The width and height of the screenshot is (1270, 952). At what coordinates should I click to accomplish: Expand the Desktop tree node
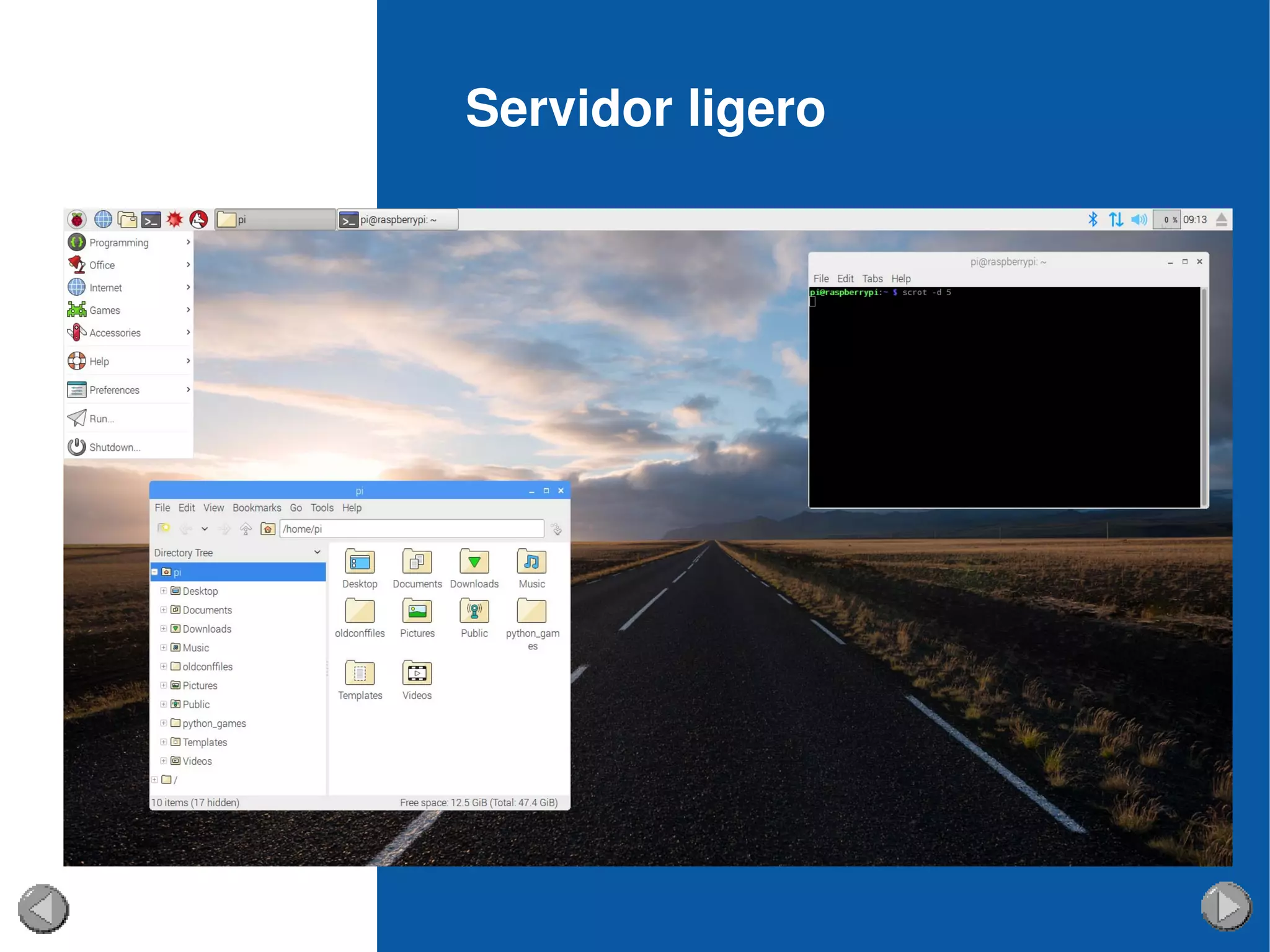tap(164, 591)
